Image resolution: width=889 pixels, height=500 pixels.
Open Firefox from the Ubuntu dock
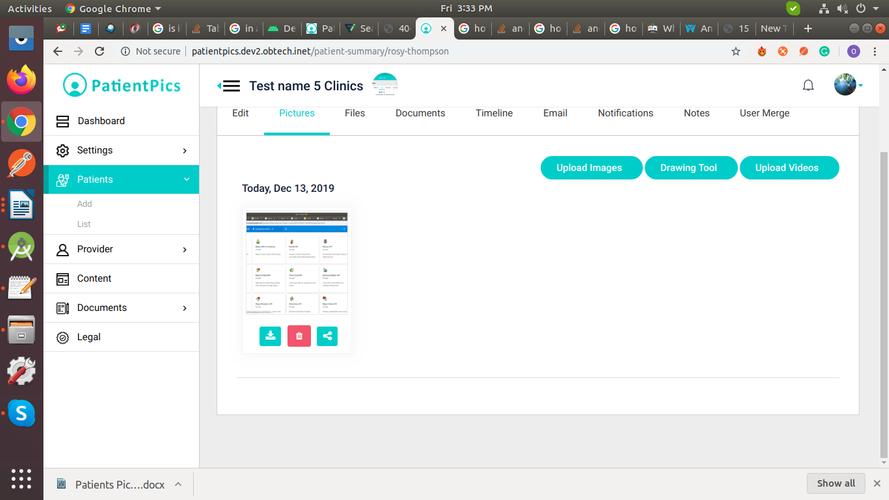click(21, 79)
